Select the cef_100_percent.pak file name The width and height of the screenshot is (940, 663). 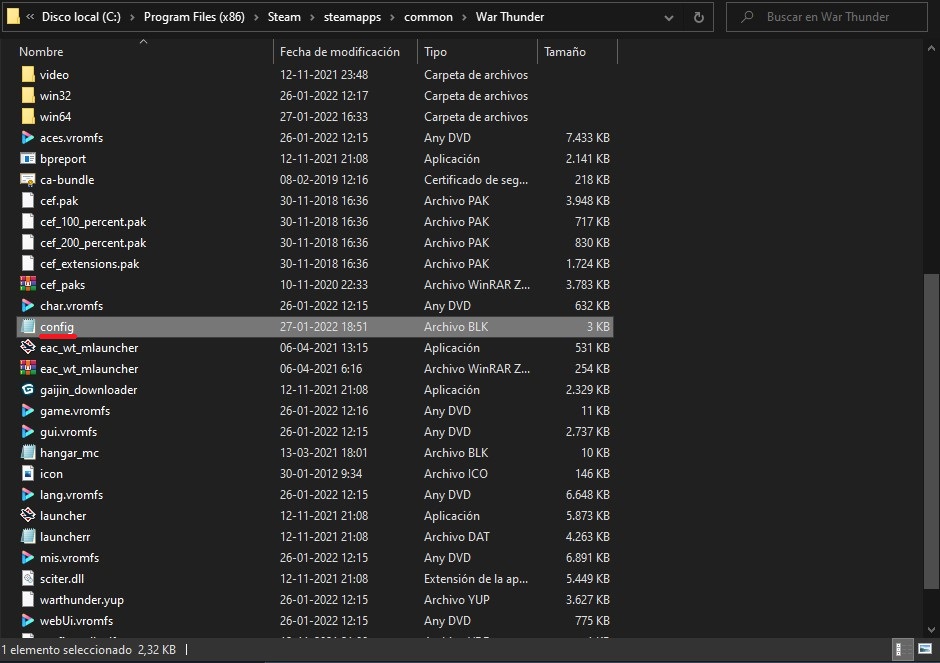tap(93, 222)
